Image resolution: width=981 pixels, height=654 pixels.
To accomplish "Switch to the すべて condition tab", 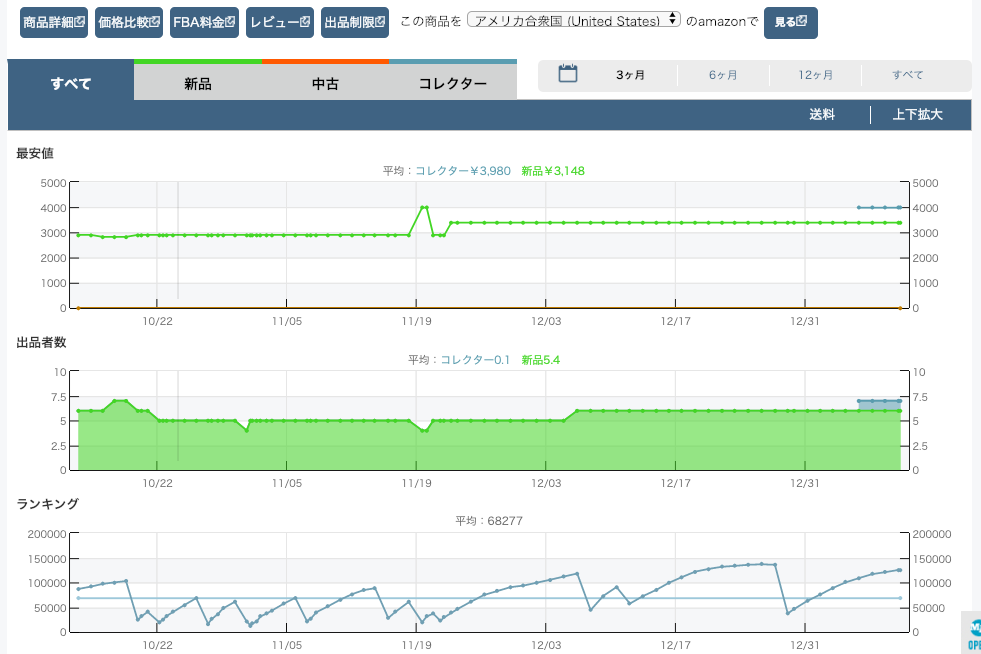I will pyautogui.click(x=71, y=83).
